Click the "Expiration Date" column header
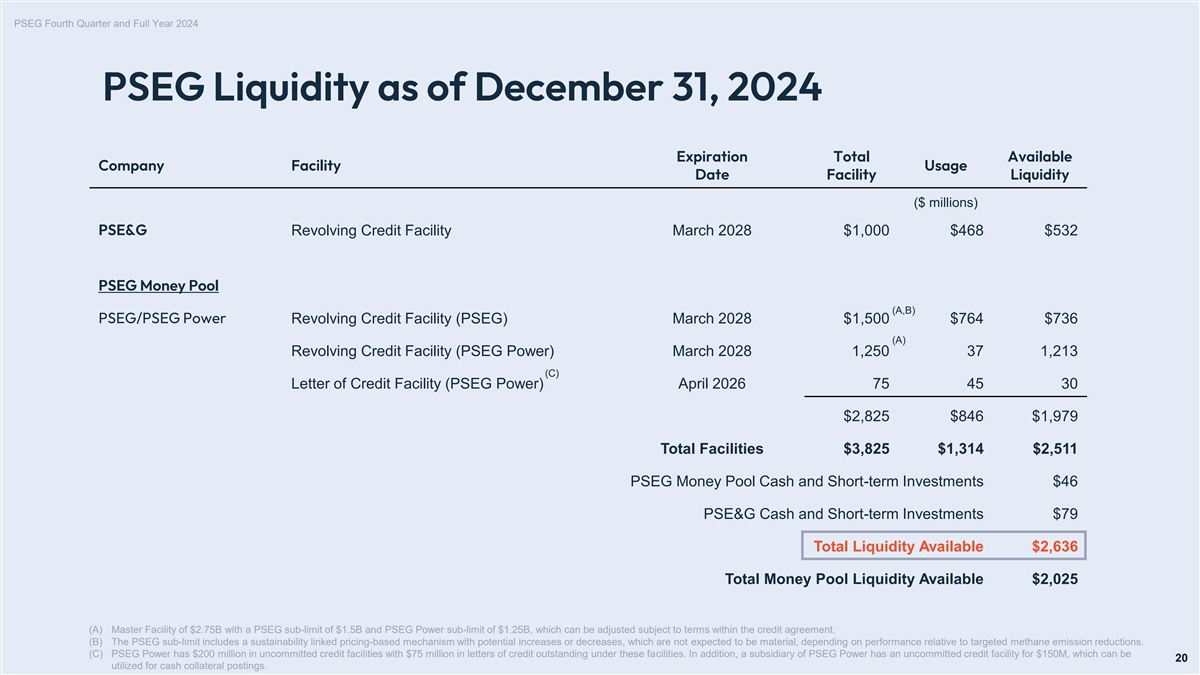 pos(712,166)
